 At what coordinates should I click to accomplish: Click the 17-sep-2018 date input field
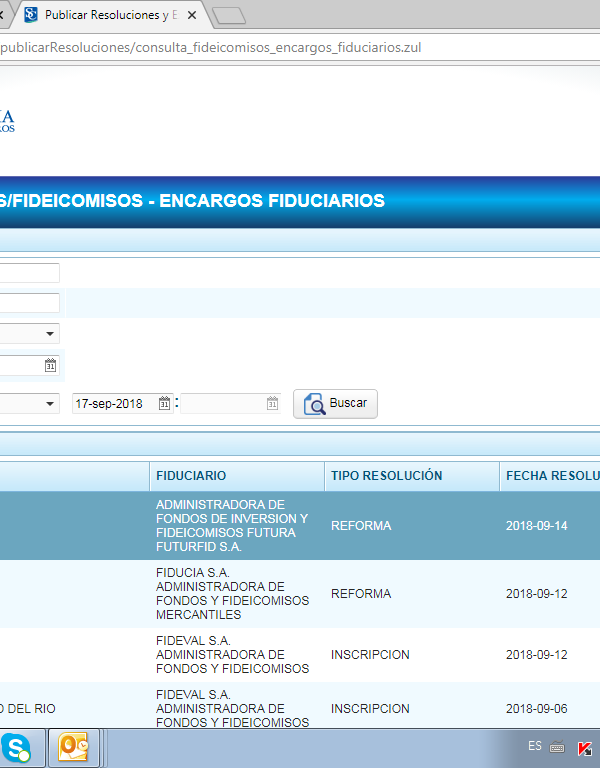[113, 404]
